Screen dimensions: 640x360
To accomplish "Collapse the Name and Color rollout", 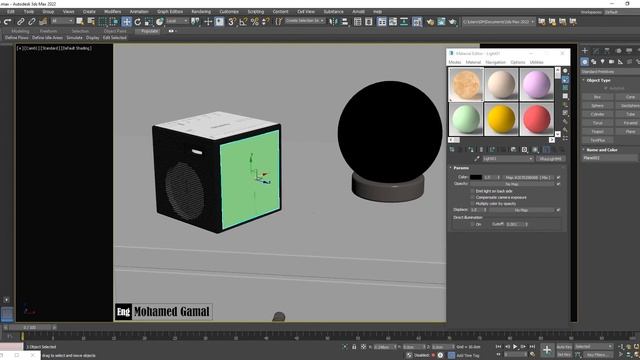I will pyautogui.click(x=602, y=150).
